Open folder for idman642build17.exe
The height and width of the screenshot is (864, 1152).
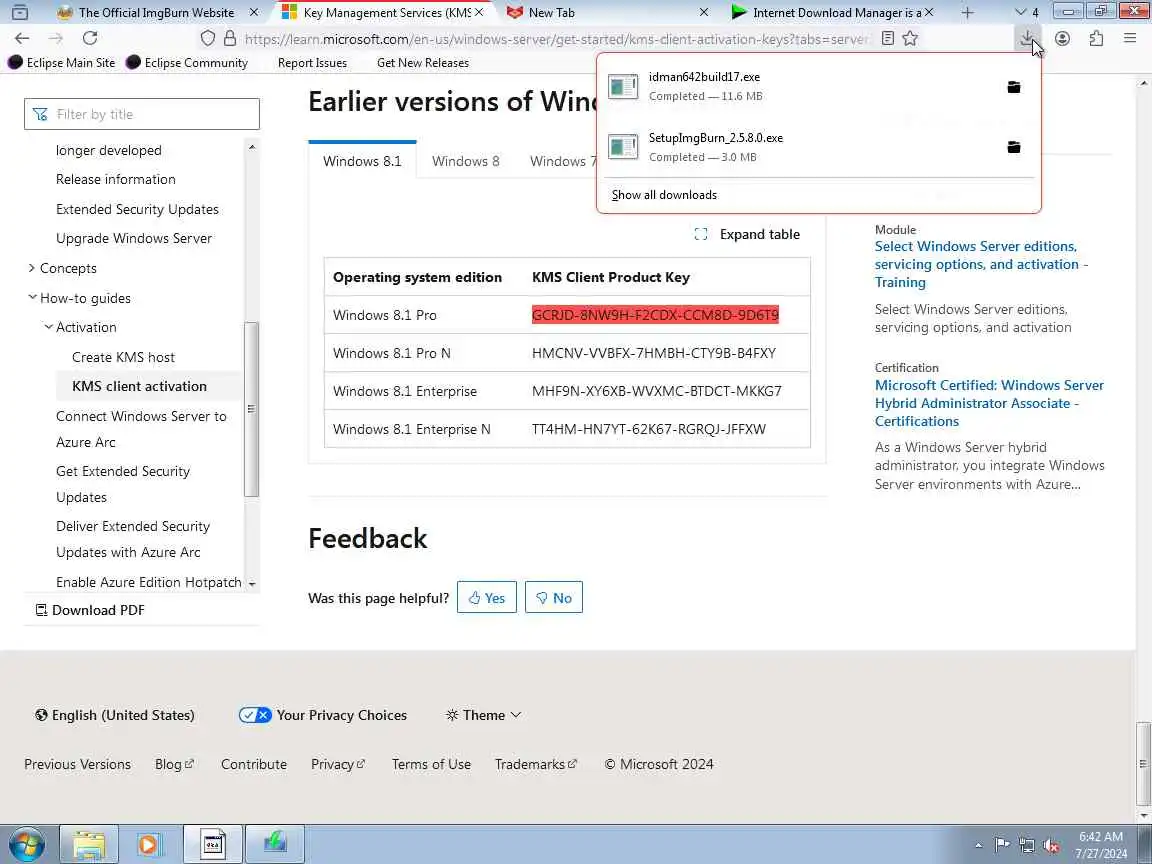point(1014,87)
